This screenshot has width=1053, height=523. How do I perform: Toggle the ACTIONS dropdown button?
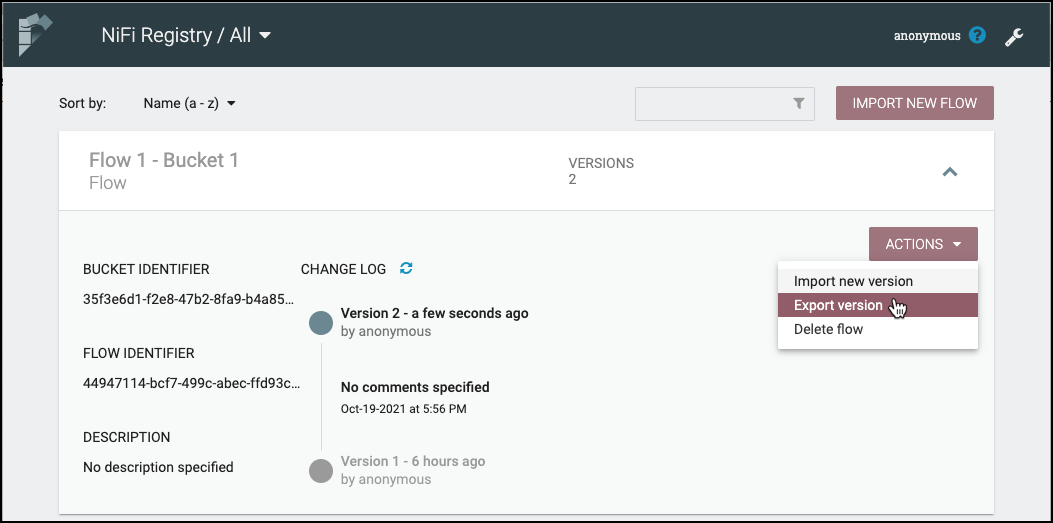[923, 244]
